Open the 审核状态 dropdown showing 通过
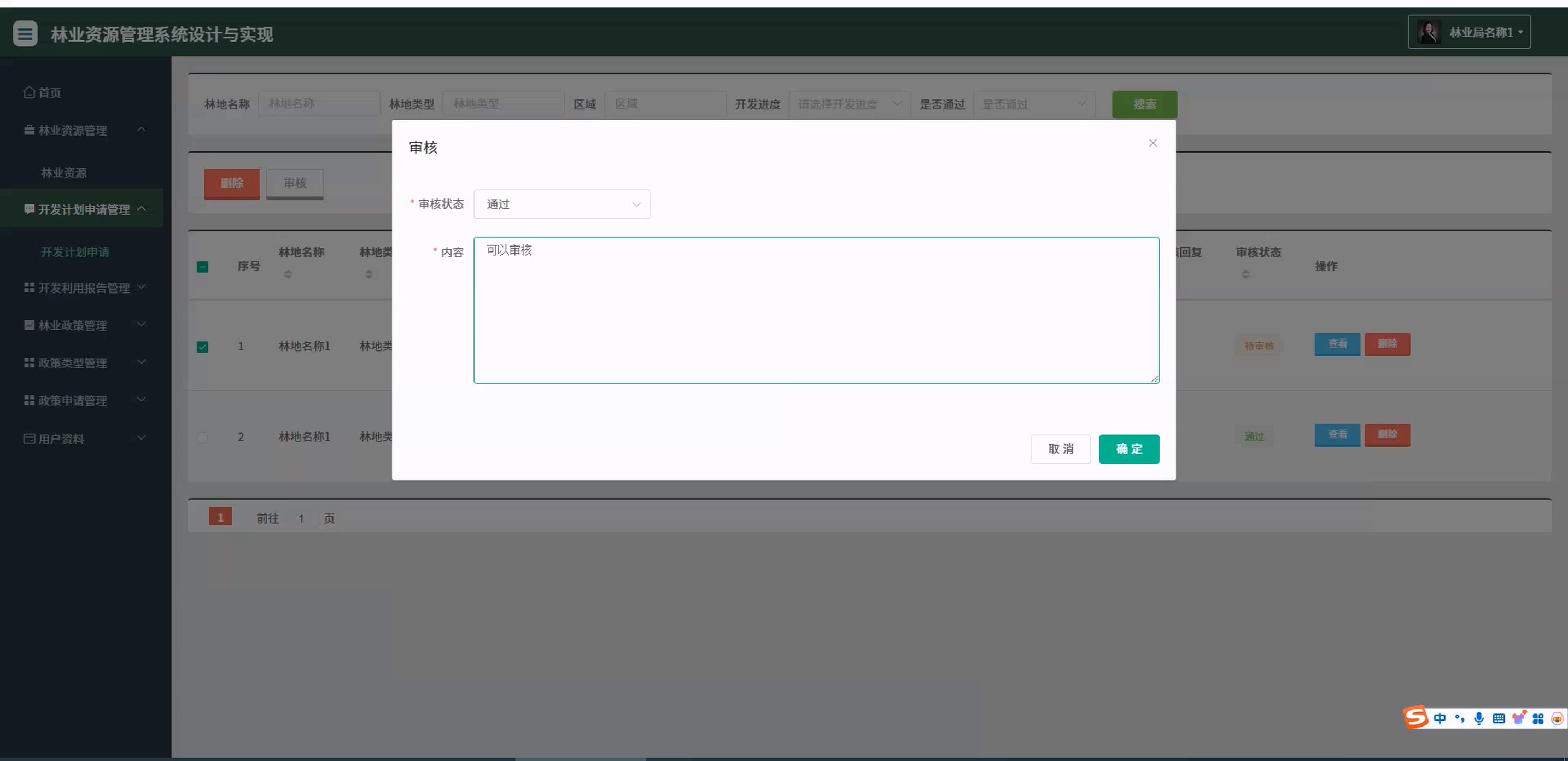Viewport: 1568px width, 761px height. point(561,204)
